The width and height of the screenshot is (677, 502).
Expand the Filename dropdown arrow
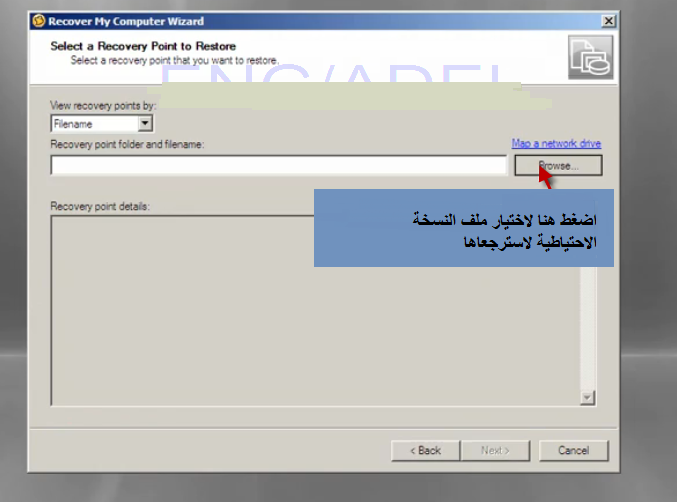145,124
